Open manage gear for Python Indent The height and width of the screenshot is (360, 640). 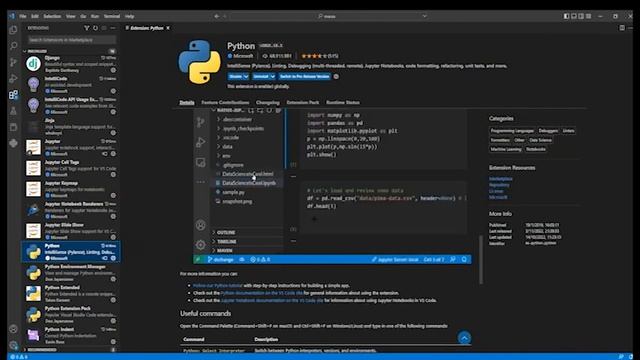tap(113, 342)
